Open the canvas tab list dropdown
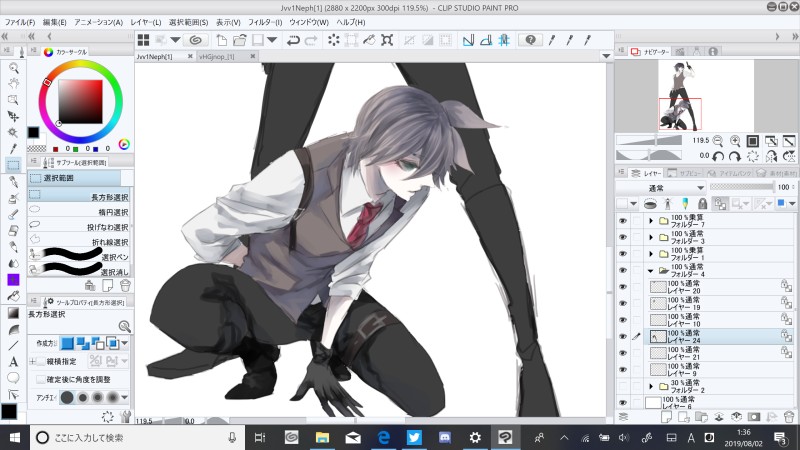This screenshot has height=450, width=800. coord(606,56)
